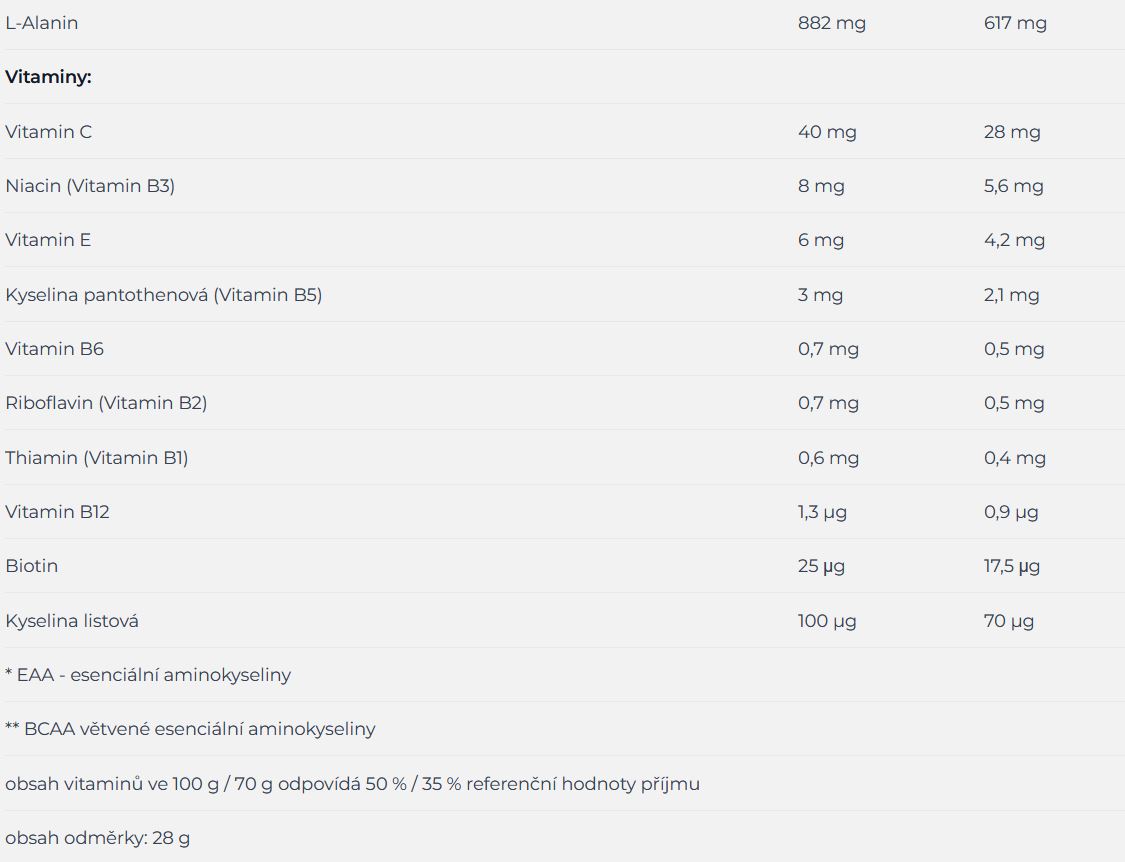Screen dimensions: 1125x862
Task: Select the Vitaminy: section heading
Action: point(48,77)
